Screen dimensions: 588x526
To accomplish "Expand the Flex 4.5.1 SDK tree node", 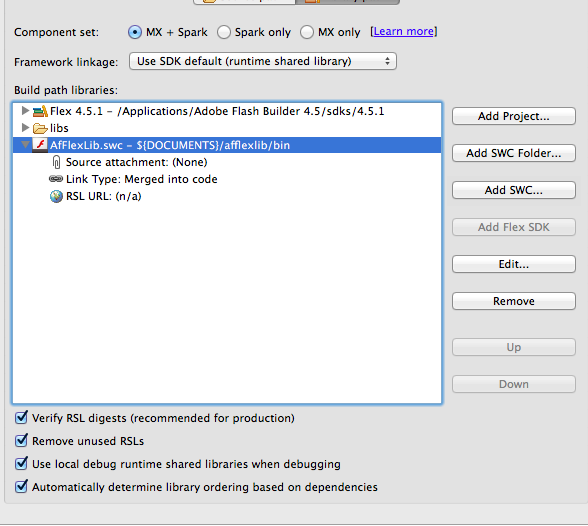I will (25, 111).
